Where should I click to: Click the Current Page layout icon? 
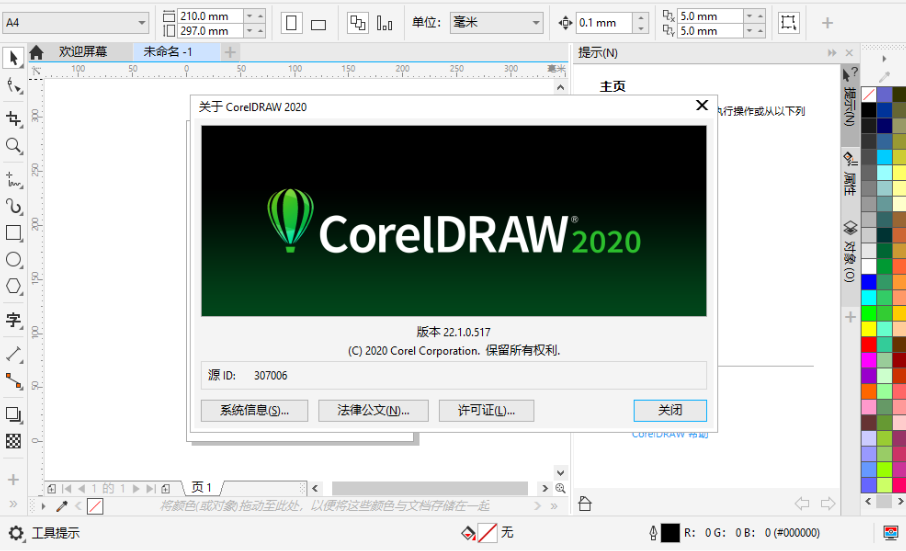pyautogui.click(x=384, y=23)
